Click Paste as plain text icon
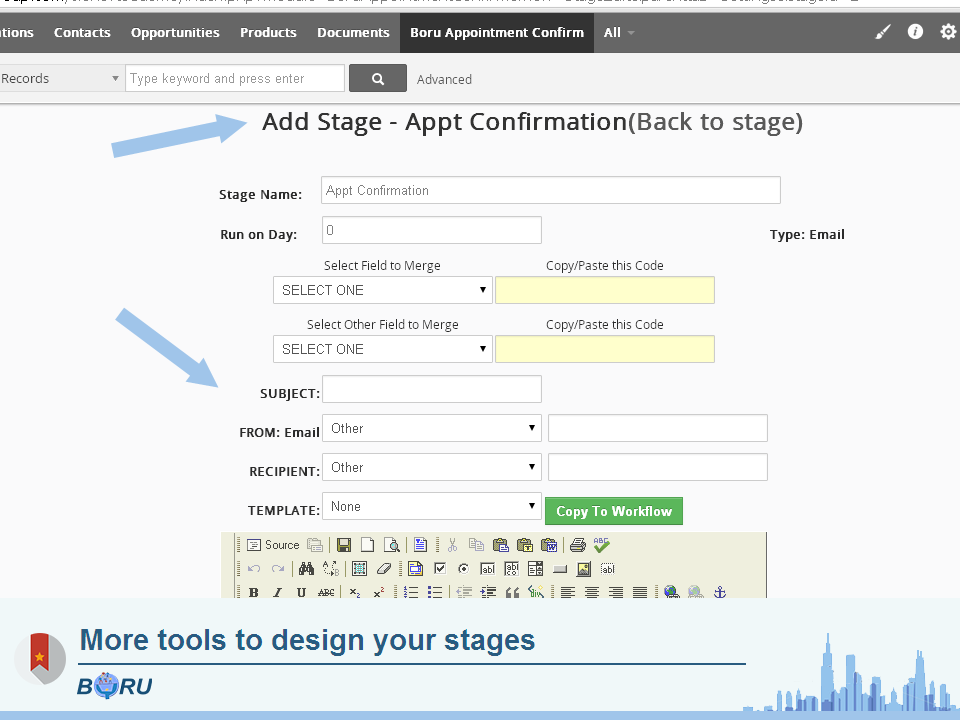The height and width of the screenshot is (720, 960). (x=525, y=545)
